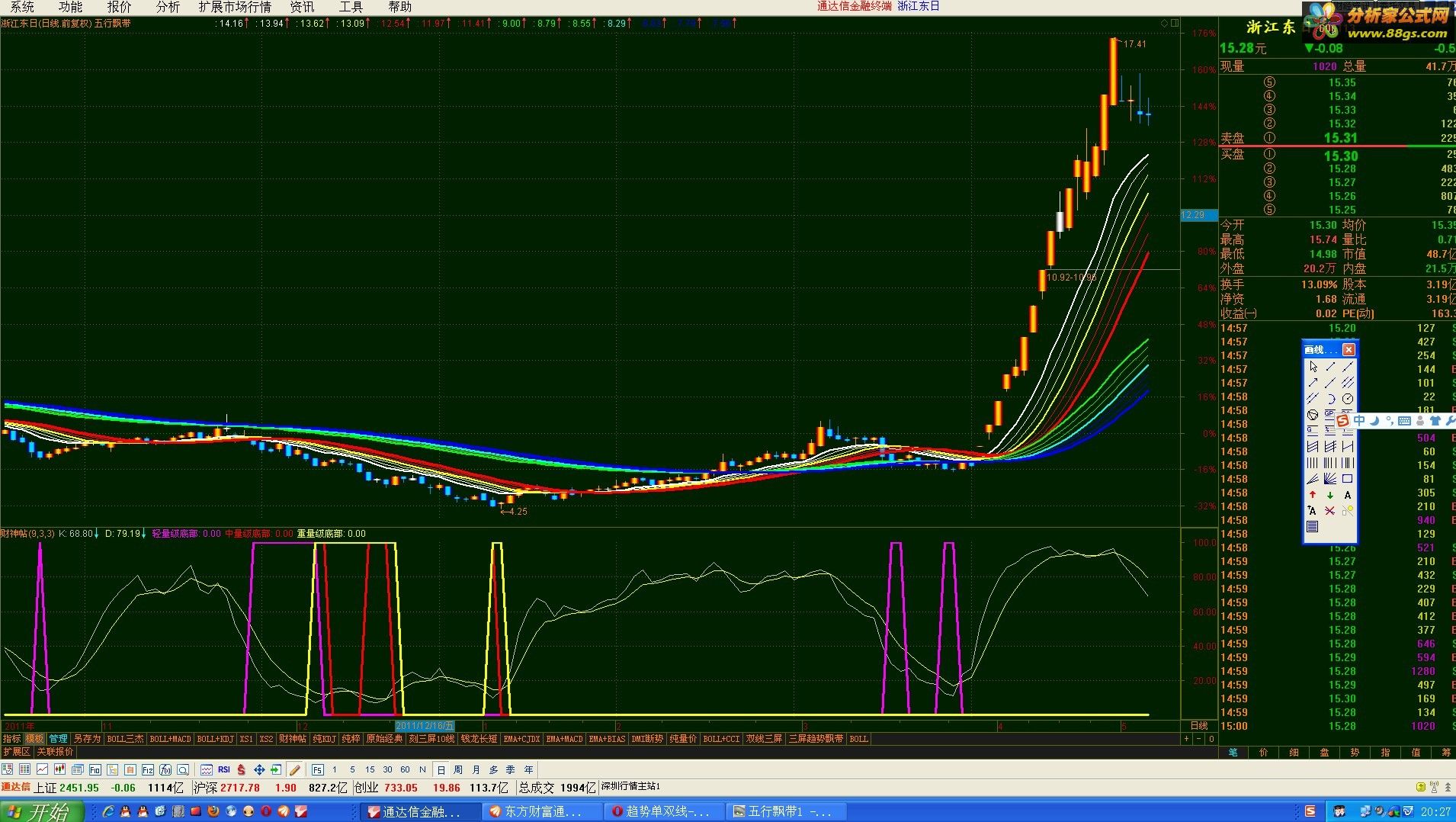The height and width of the screenshot is (822, 1456).
Task: Open the 系统 menu
Action: (x=22, y=7)
